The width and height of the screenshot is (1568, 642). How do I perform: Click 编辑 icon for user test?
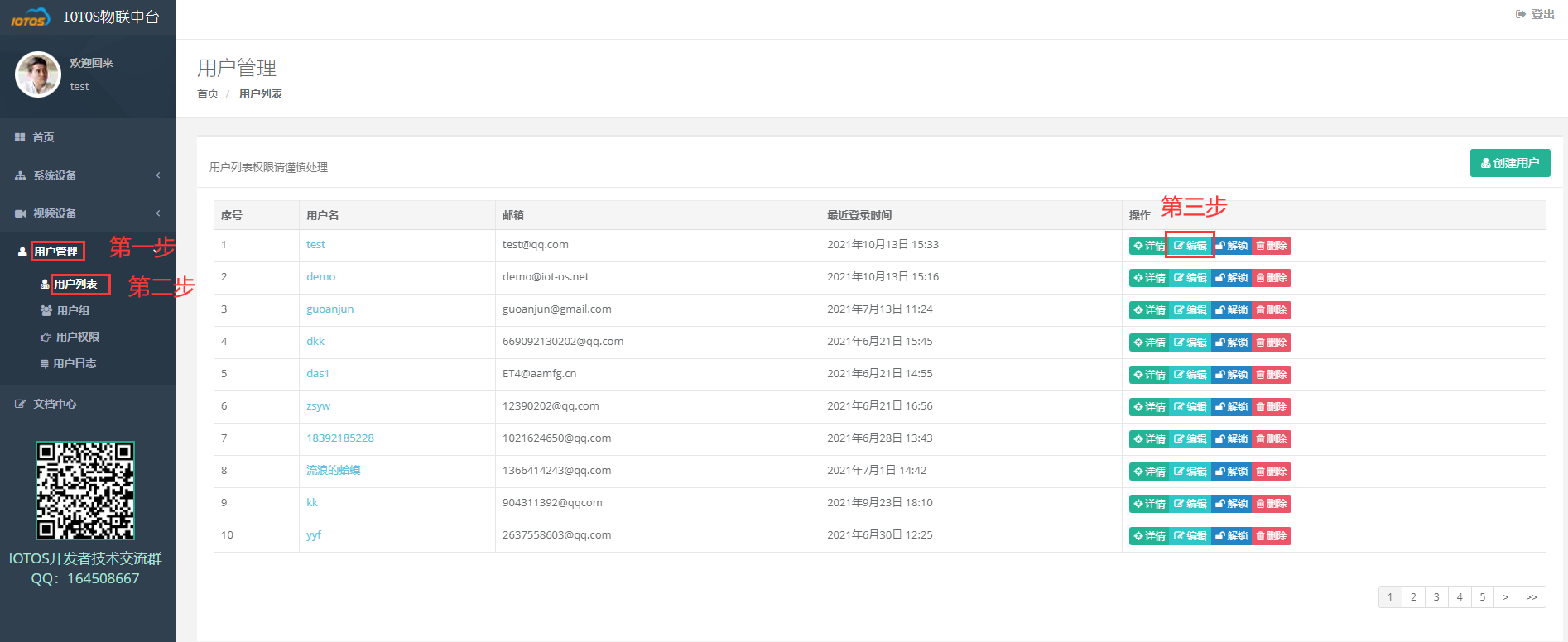(x=1179, y=246)
